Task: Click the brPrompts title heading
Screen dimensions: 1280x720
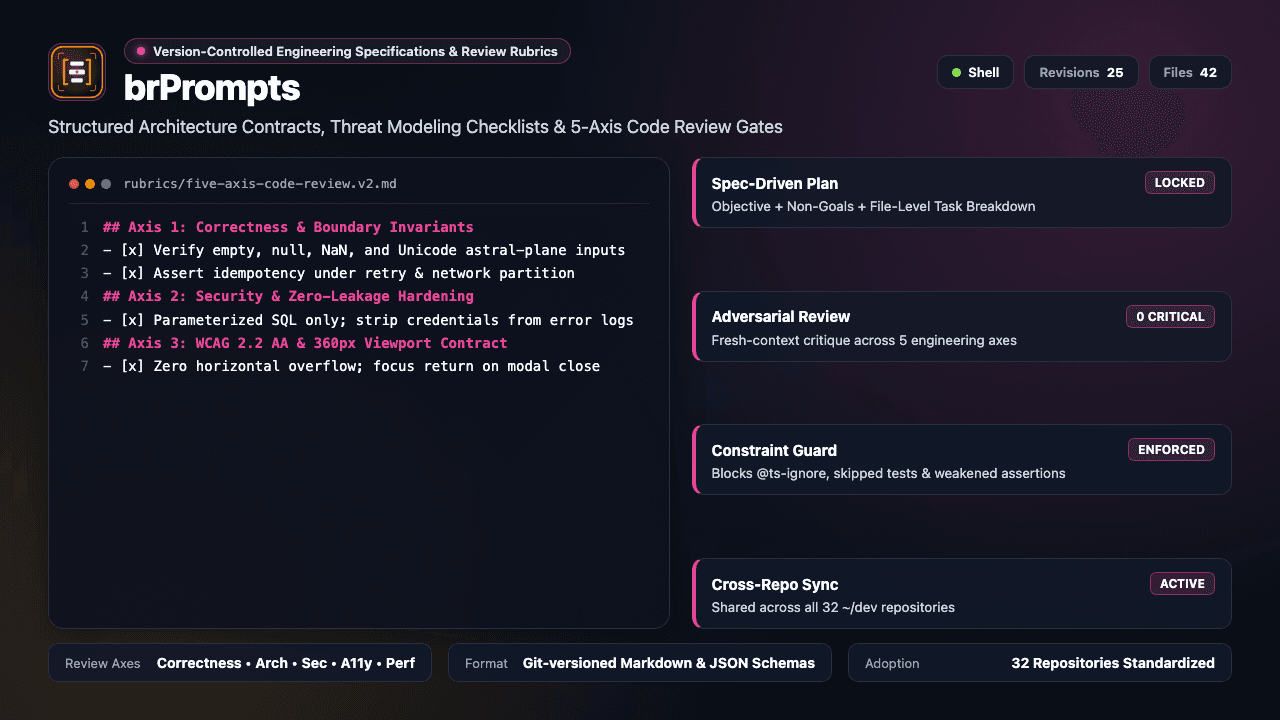Action: click(x=212, y=88)
